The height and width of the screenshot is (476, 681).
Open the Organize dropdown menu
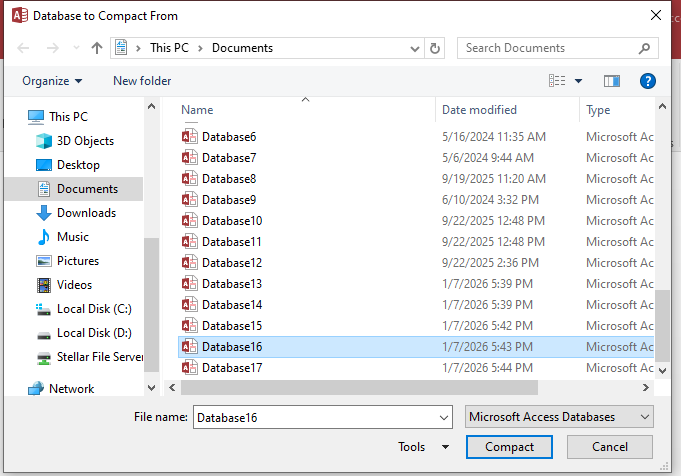[x=52, y=81]
